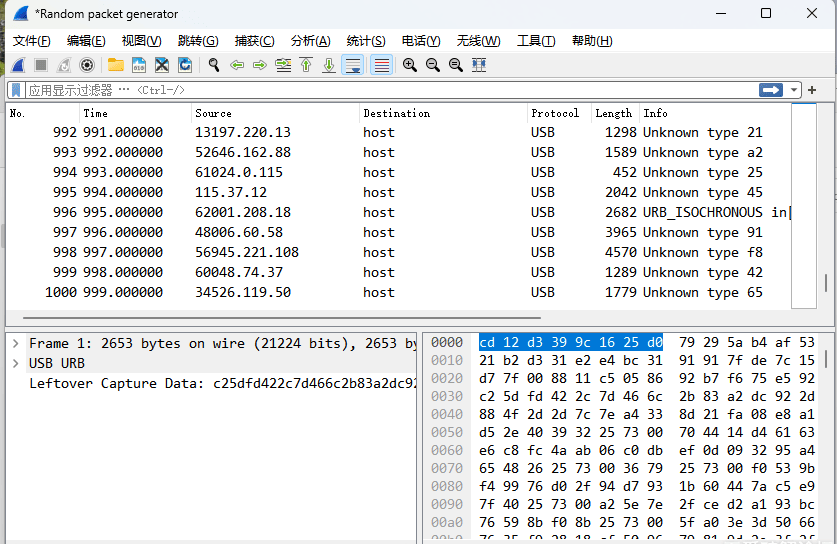Screen dimensions: 837x544
Task: Open the display filter history dropdown arrow
Action: (x=795, y=90)
